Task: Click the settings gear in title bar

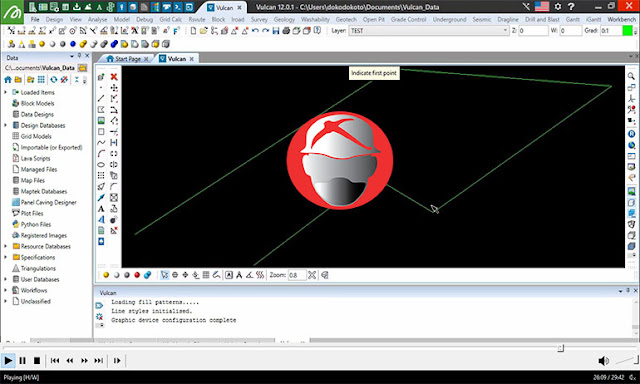Action: (558, 7)
